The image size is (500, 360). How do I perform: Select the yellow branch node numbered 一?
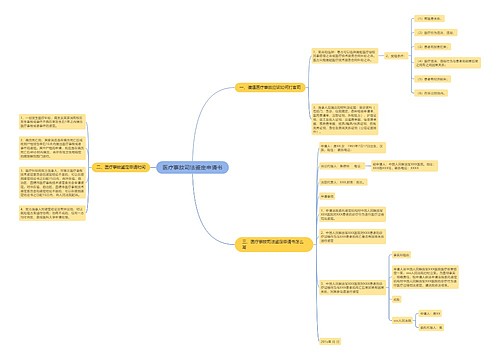(270, 88)
